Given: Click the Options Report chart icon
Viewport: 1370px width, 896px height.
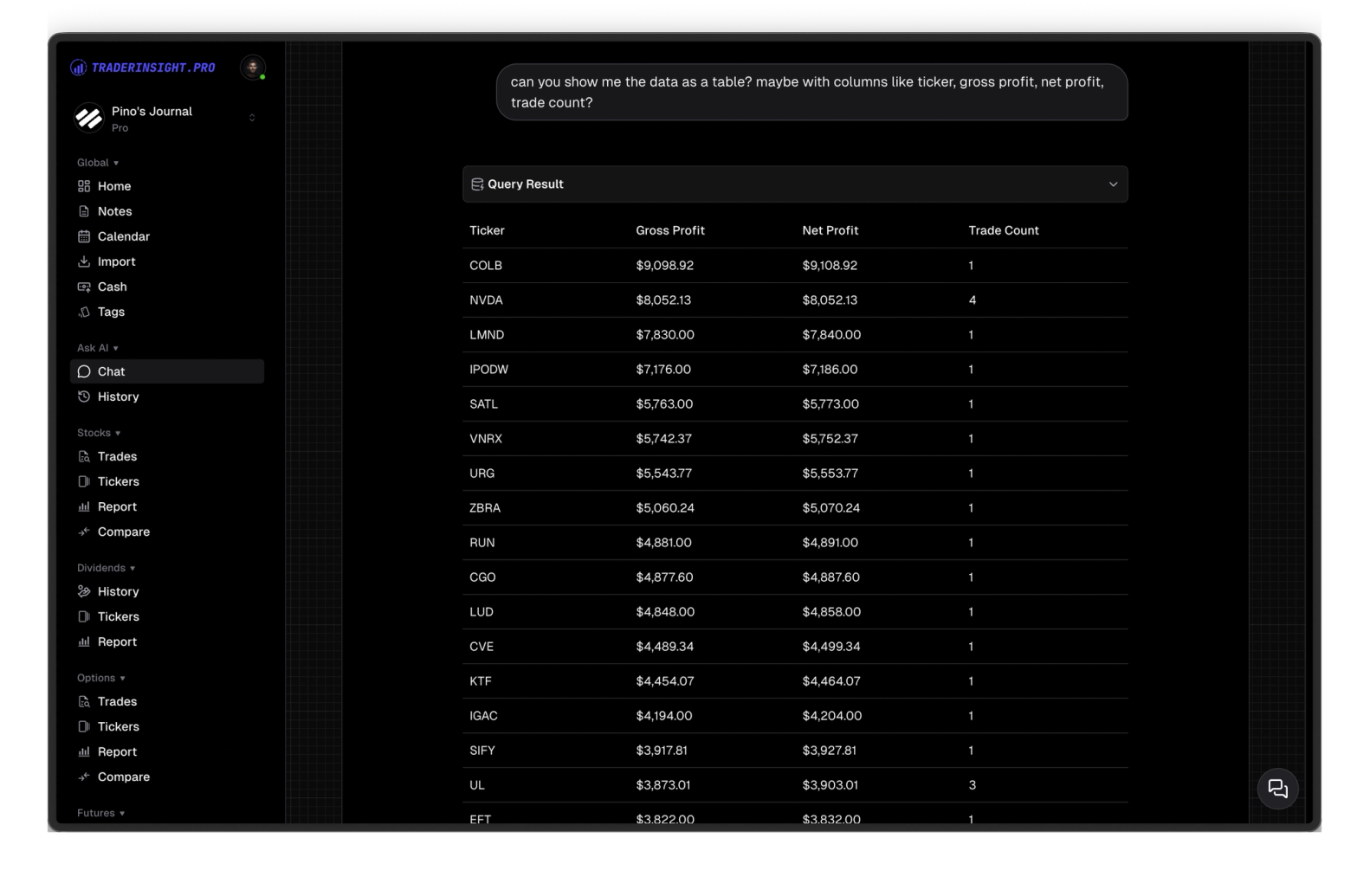Looking at the screenshot, I should pos(84,751).
